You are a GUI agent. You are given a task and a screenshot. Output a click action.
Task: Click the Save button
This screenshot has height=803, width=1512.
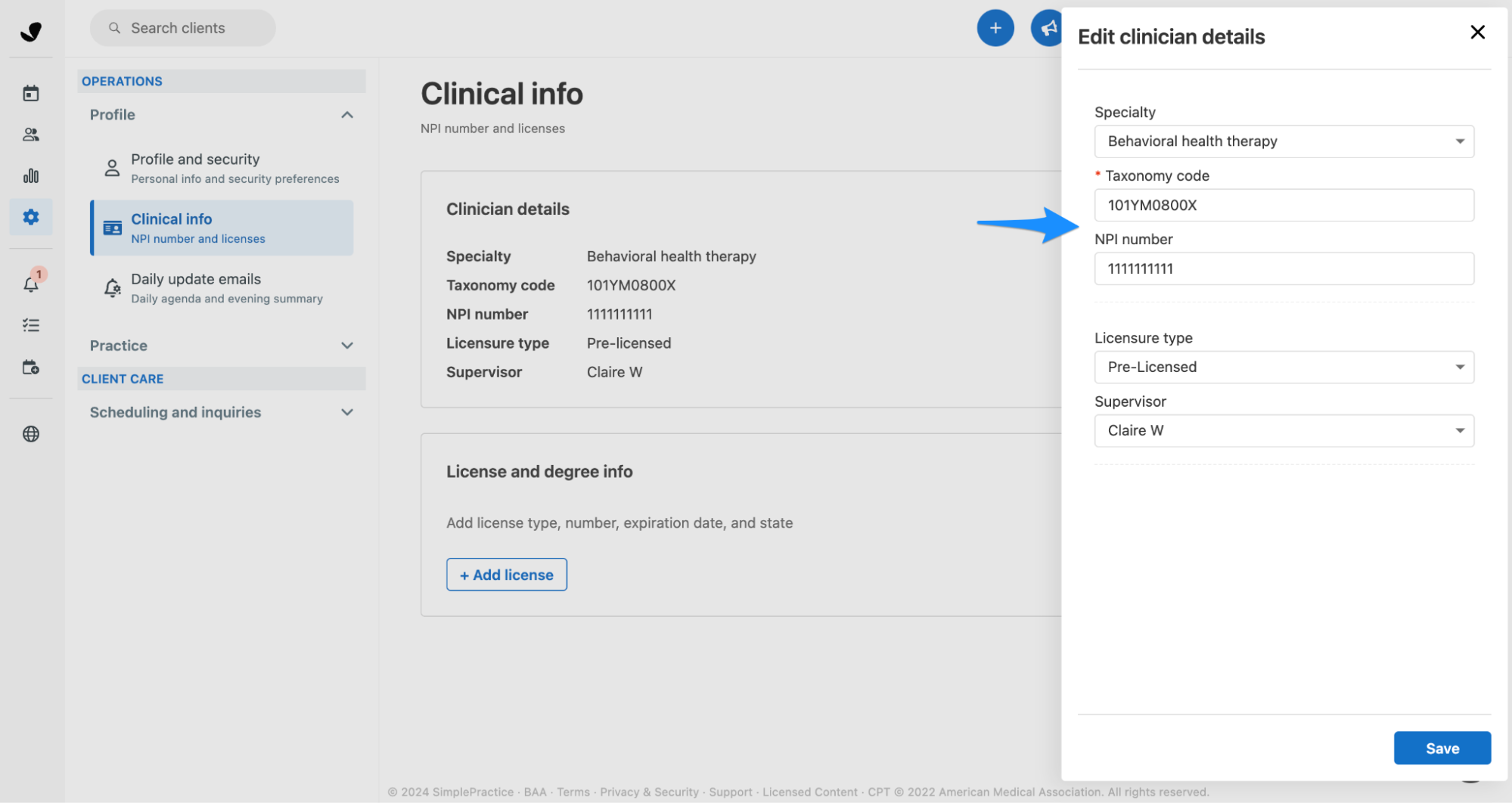click(1442, 748)
